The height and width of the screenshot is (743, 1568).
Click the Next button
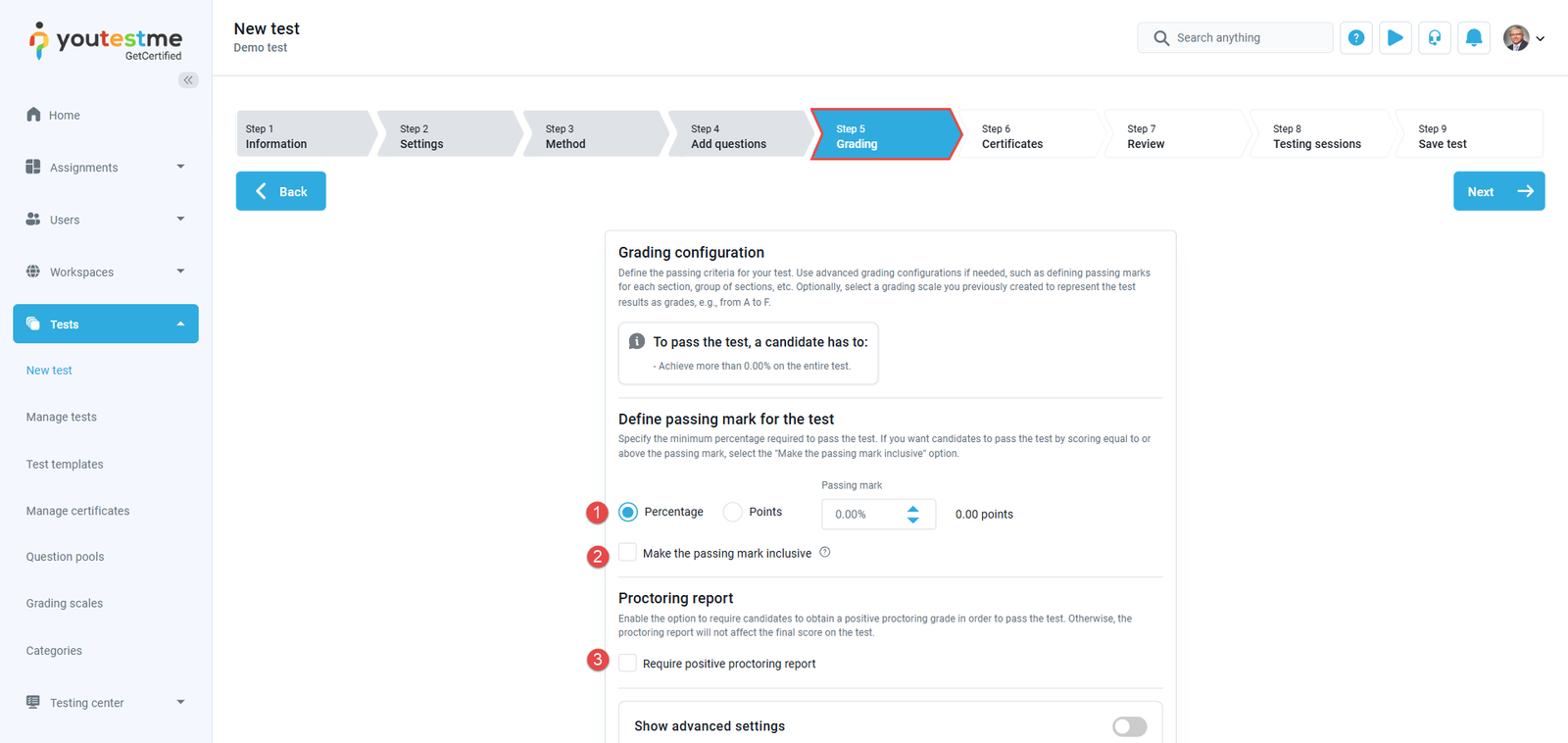pos(1497,191)
